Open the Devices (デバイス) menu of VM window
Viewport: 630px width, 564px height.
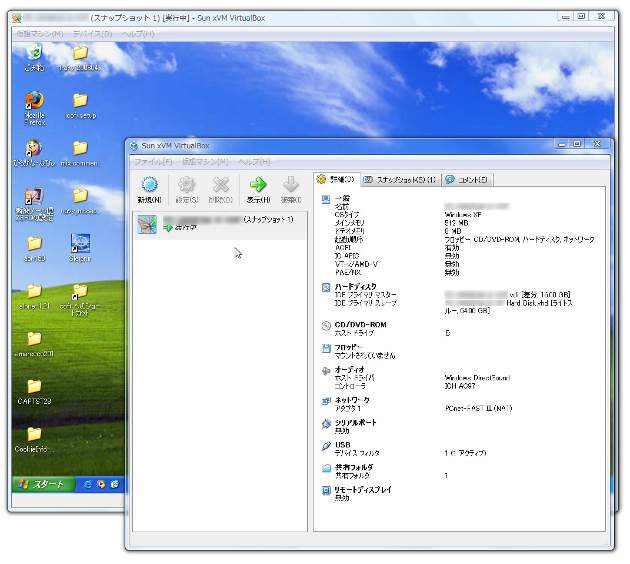(92, 34)
